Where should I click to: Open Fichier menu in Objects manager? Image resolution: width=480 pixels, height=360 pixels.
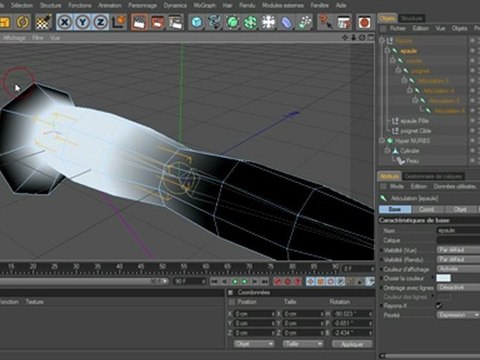(398, 28)
